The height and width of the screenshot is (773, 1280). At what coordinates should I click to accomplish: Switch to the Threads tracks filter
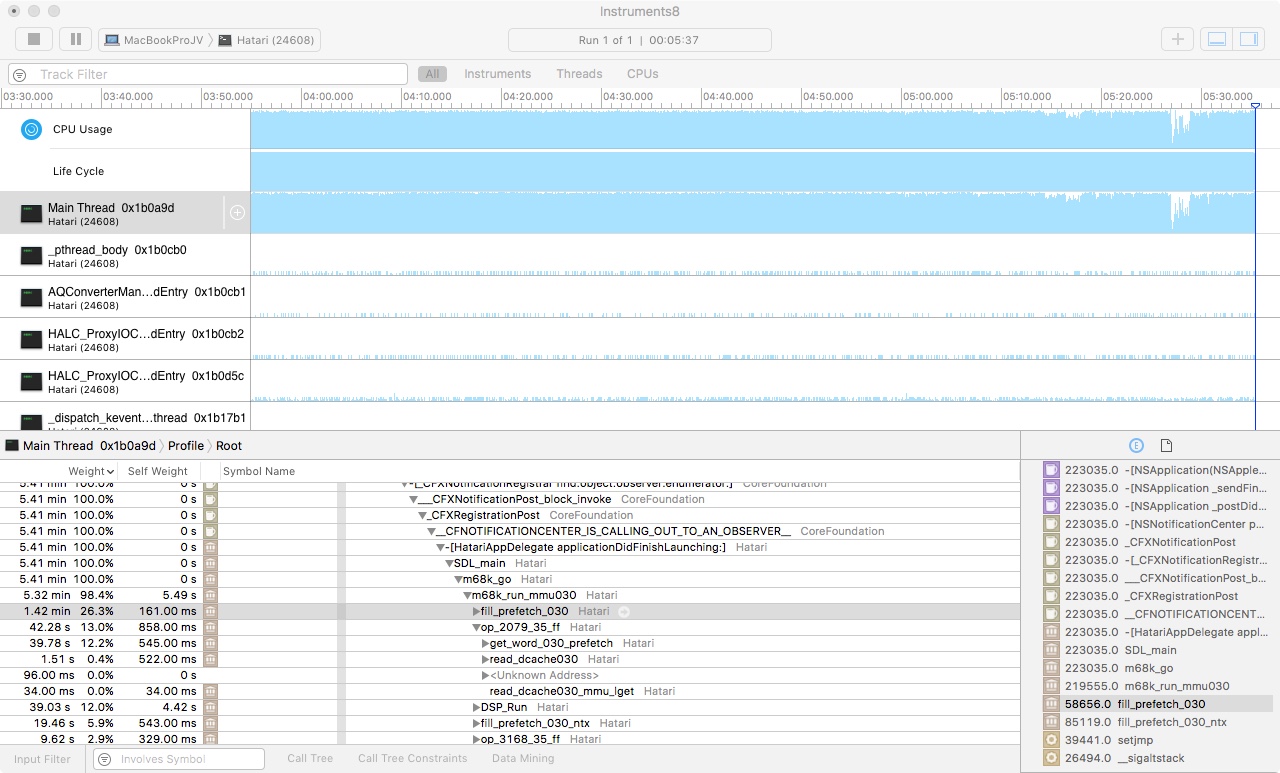(579, 74)
